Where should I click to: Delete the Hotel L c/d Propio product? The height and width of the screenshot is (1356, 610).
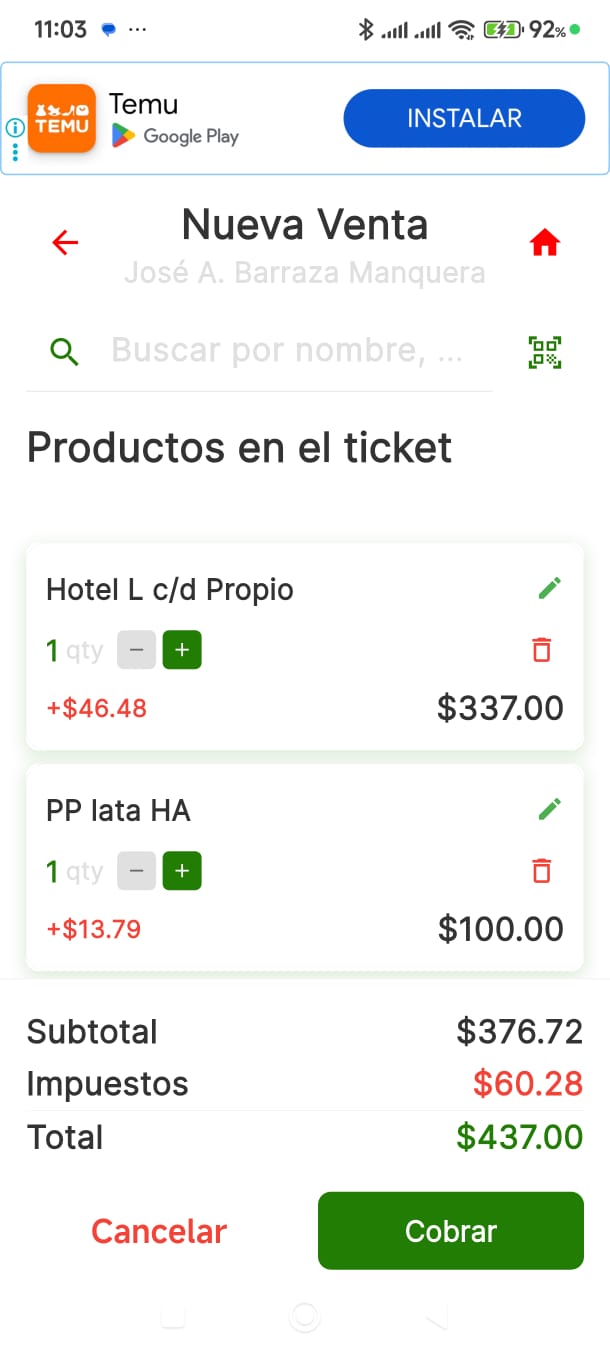point(541,650)
